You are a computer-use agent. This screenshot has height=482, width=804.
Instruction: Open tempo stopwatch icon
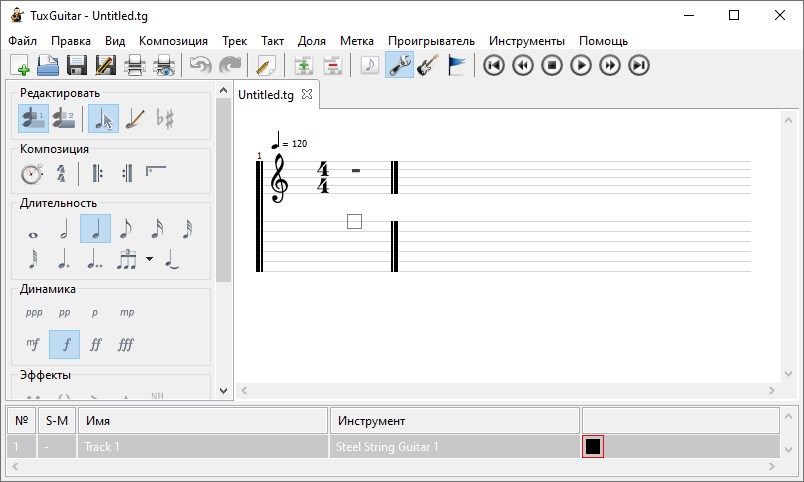[32, 174]
